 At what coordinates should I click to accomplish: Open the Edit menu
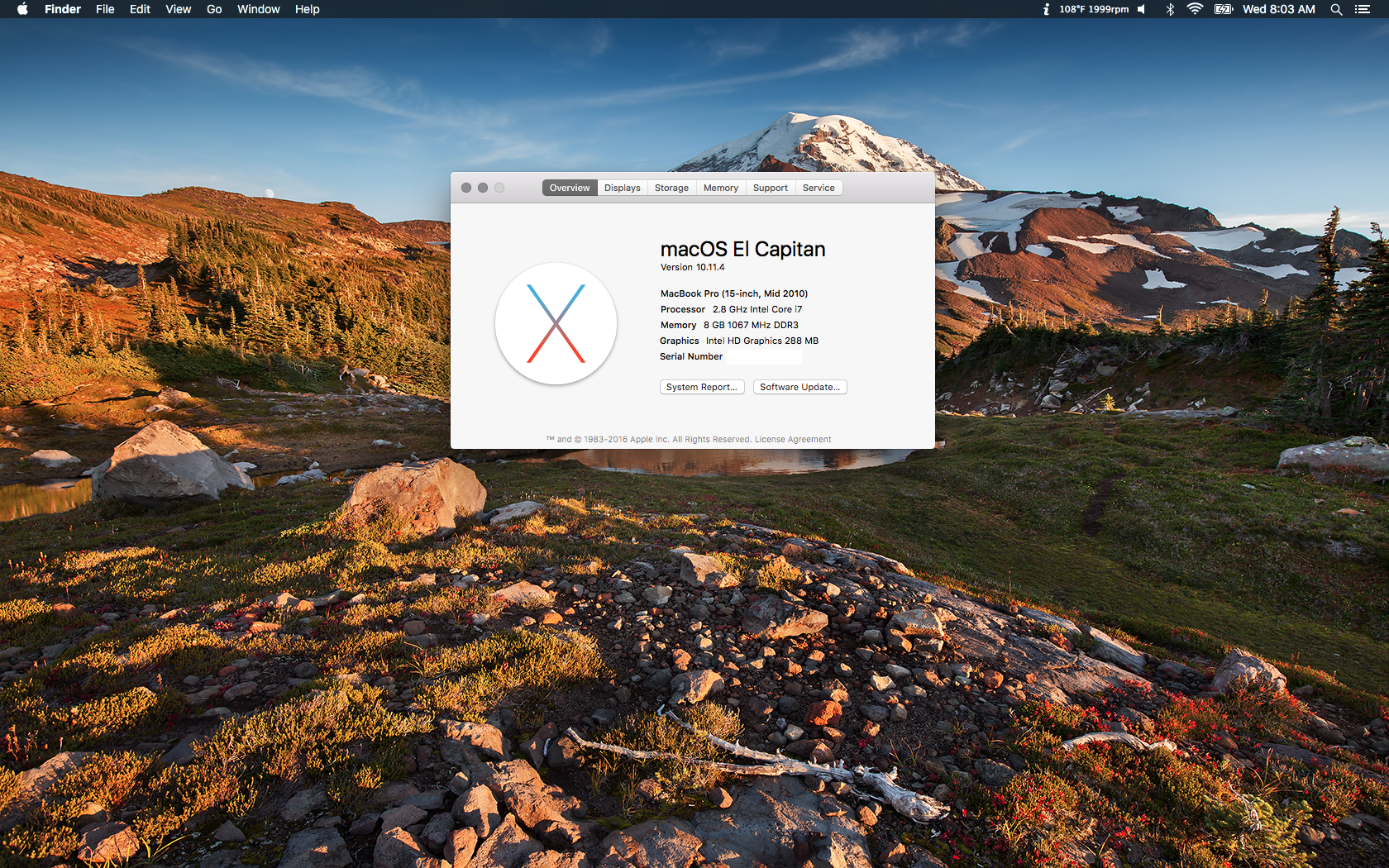[x=140, y=9]
